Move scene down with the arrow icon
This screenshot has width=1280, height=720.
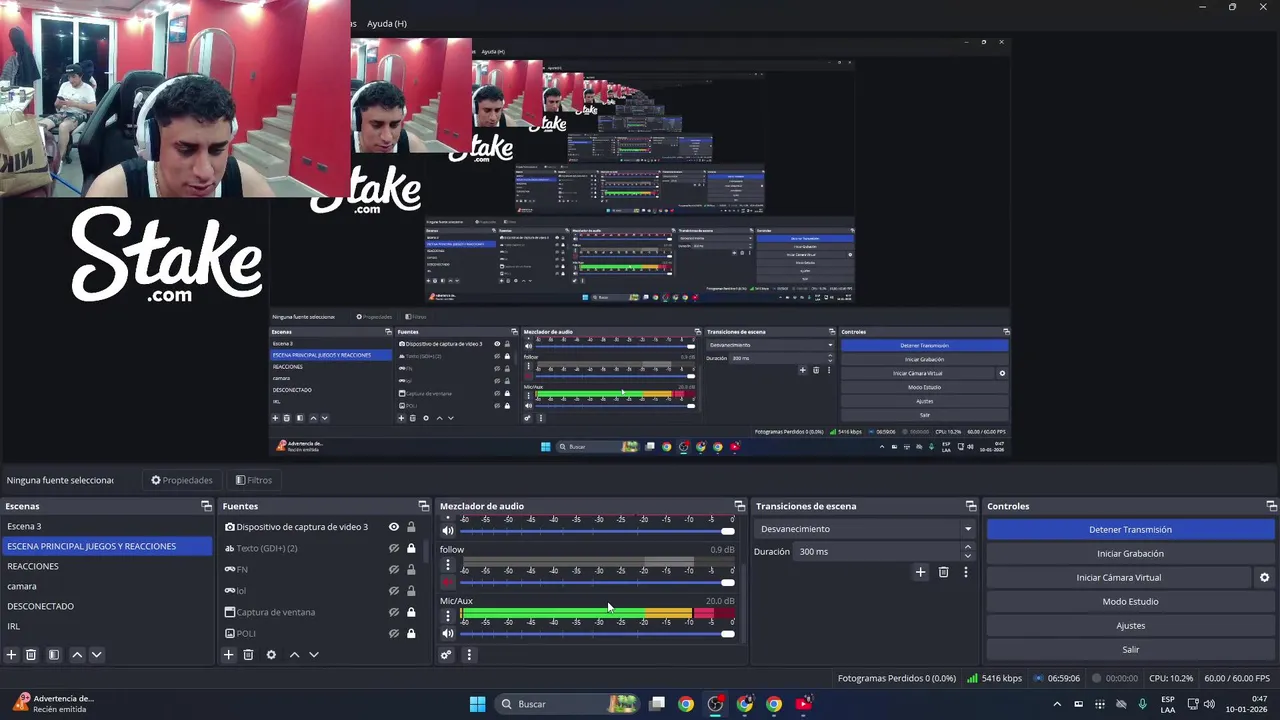pyautogui.click(x=96, y=655)
